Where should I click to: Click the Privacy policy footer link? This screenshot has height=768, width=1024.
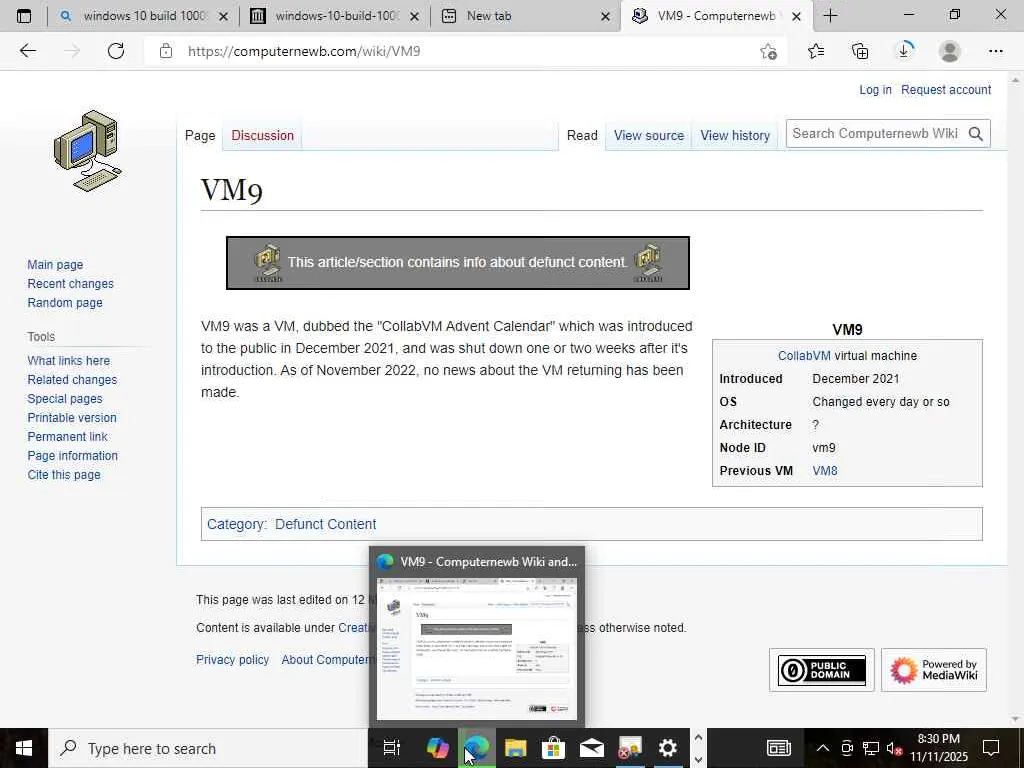point(232,660)
